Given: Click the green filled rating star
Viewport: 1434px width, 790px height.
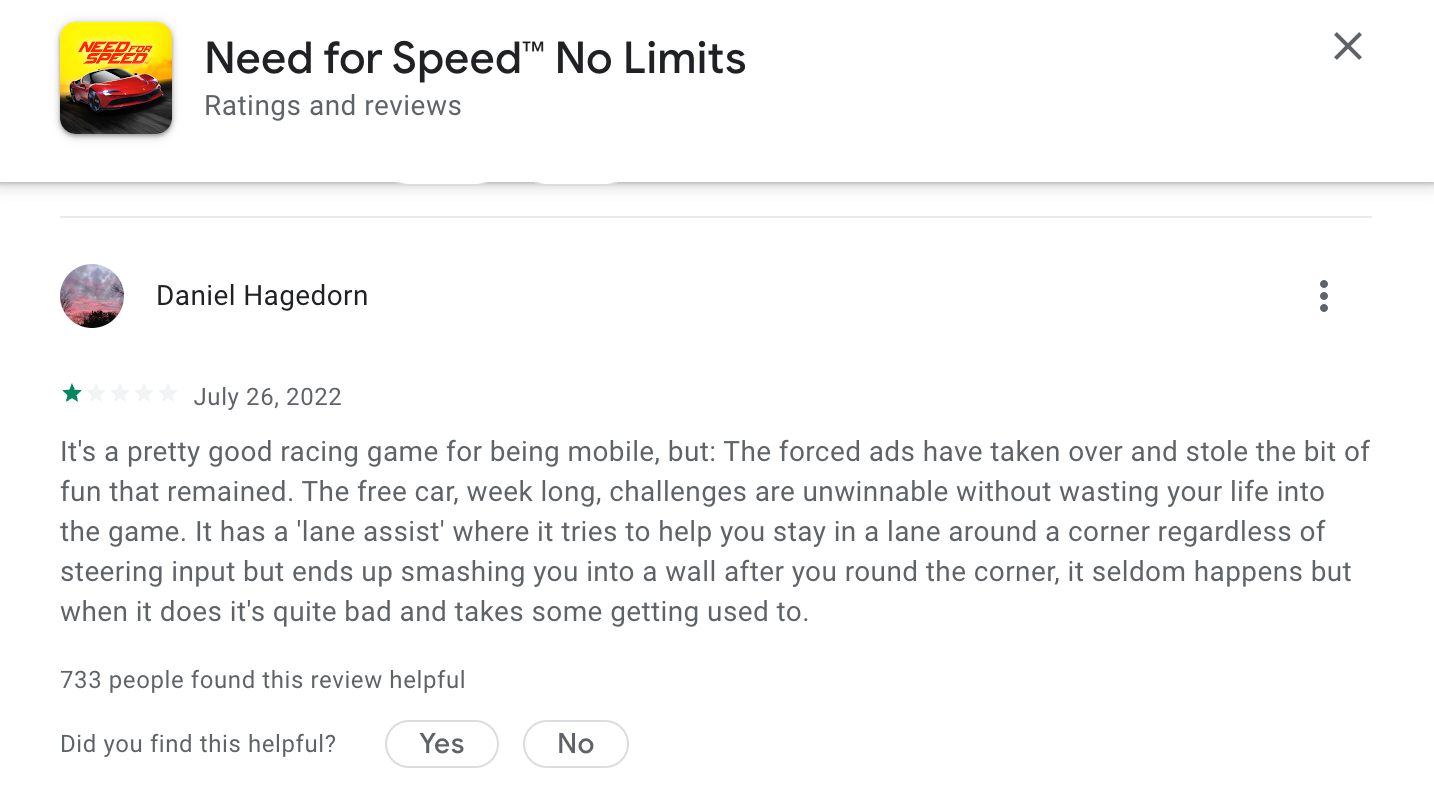Looking at the screenshot, I should (x=72, y=394).
